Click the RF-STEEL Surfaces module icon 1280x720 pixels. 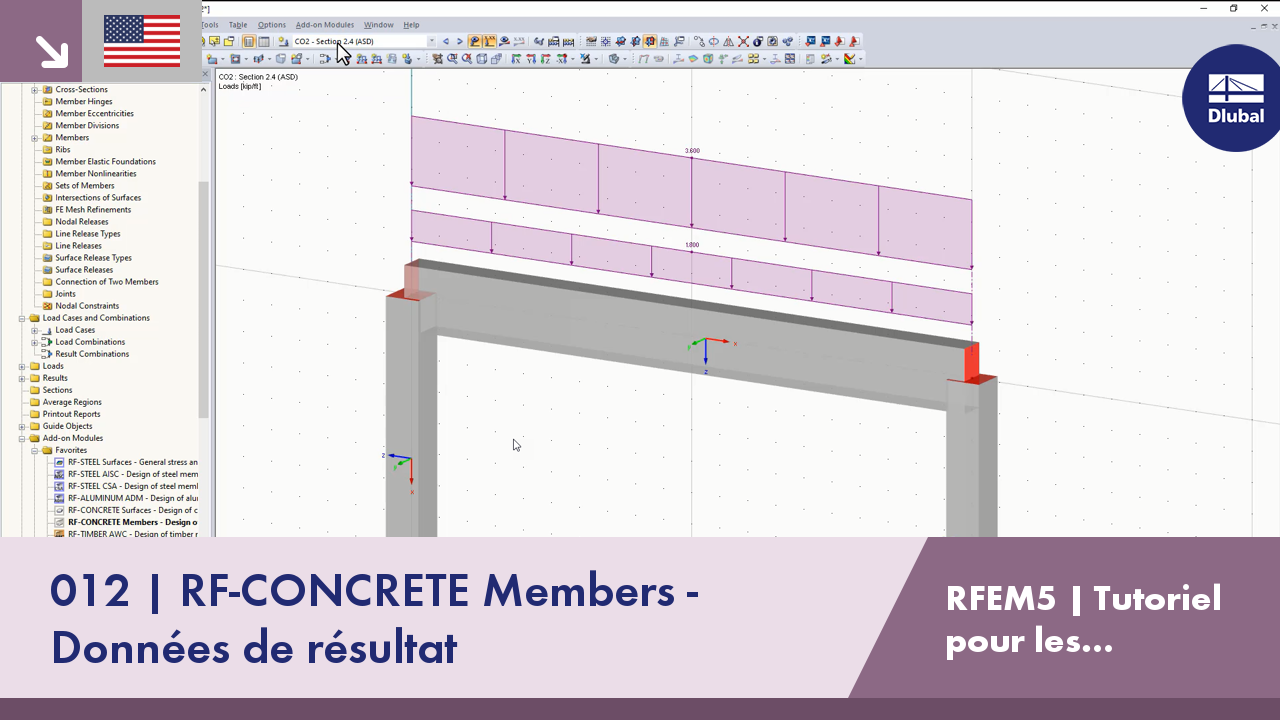60,462
